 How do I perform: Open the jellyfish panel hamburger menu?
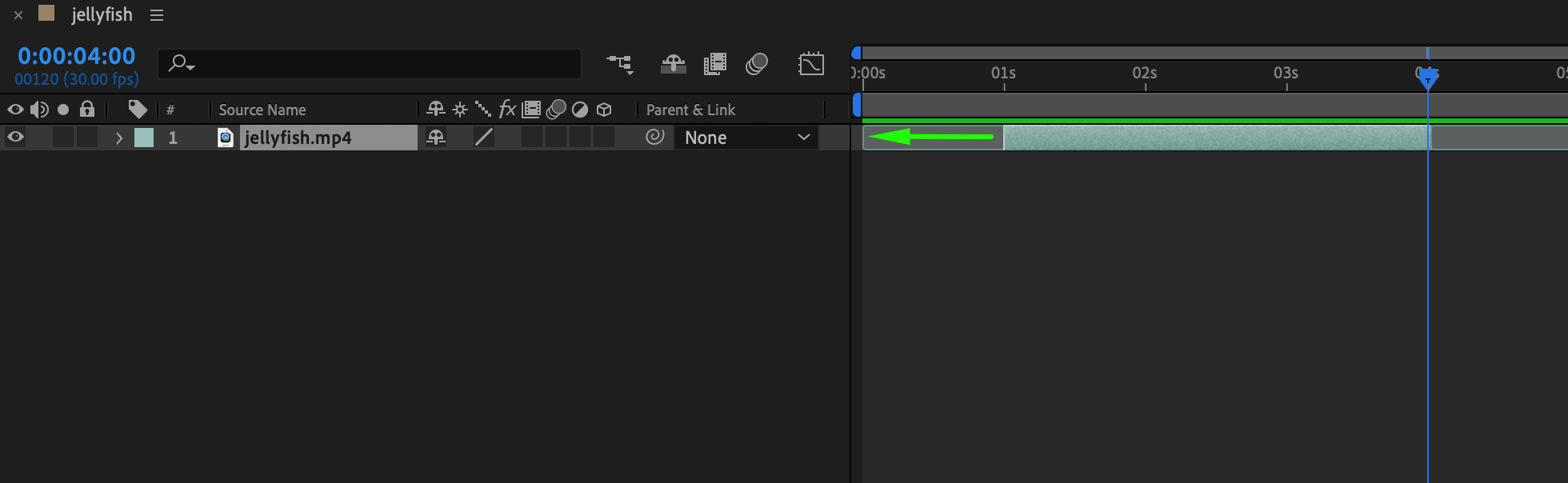[157, 15]
